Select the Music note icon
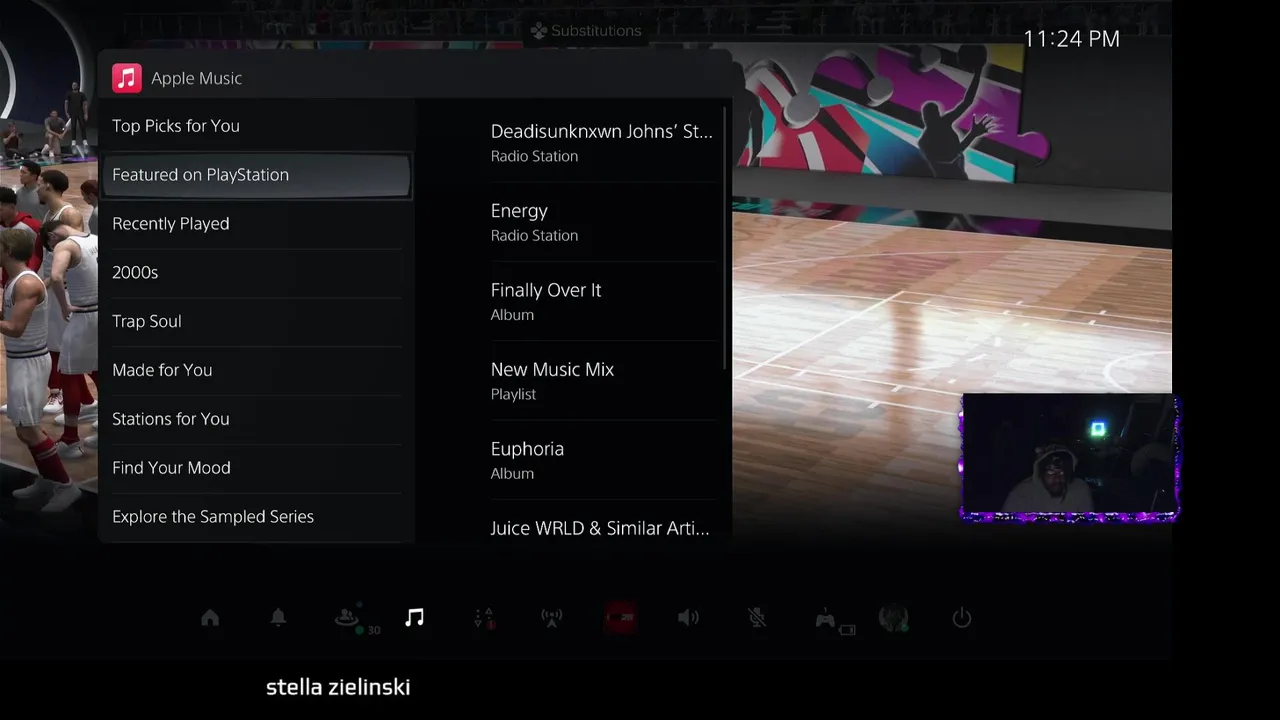Screen dimensions: 1280x720 tap(415, 618)
